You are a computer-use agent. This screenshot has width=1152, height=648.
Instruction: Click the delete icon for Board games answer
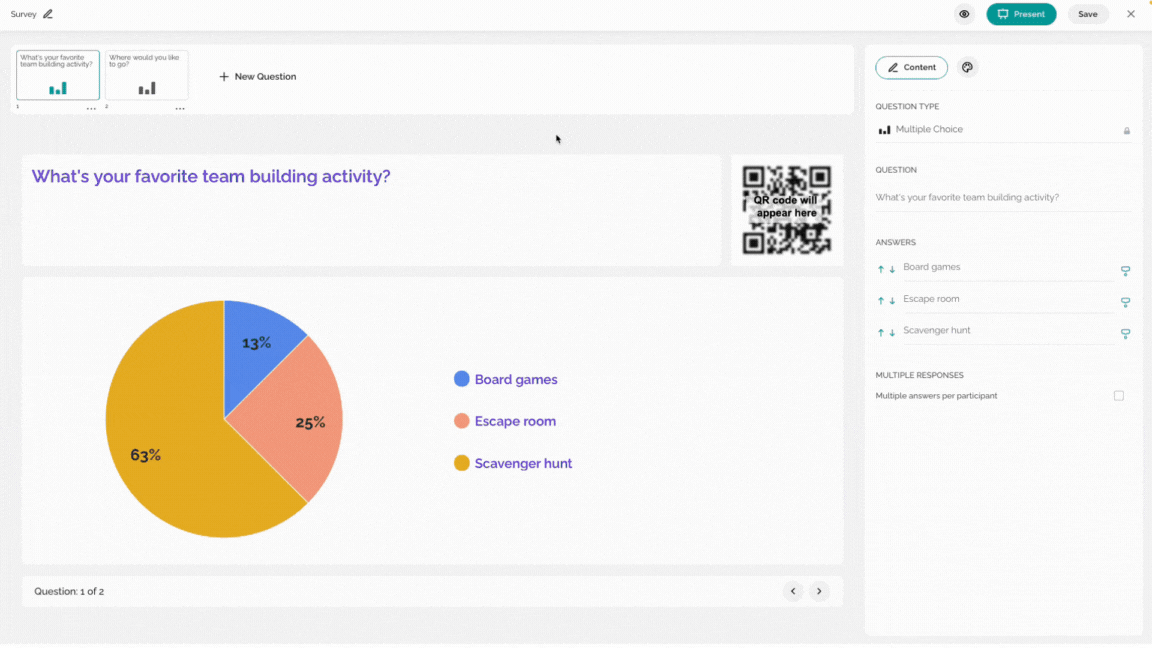[1125, 271]
